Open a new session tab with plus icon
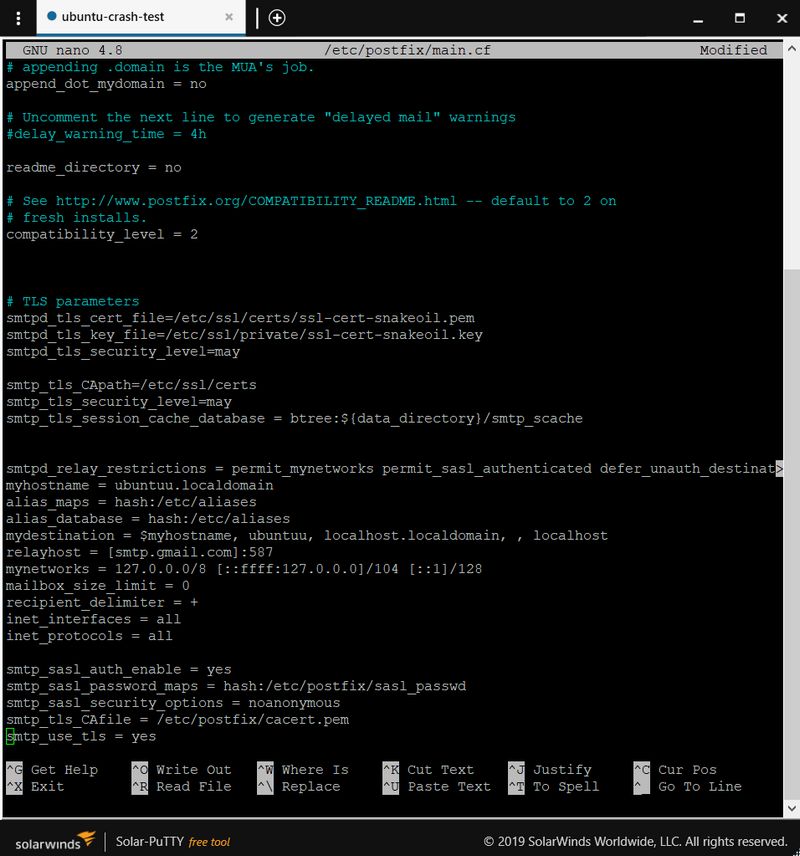Screen dimensions: 800x856 coord(277,17)
